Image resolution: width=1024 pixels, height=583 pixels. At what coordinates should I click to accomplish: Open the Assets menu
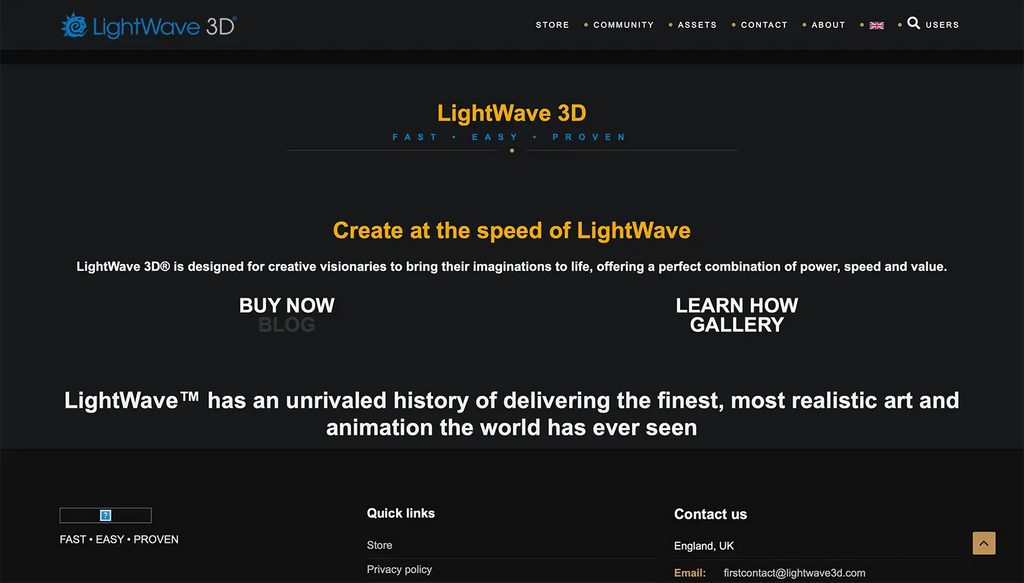[697, 25]
